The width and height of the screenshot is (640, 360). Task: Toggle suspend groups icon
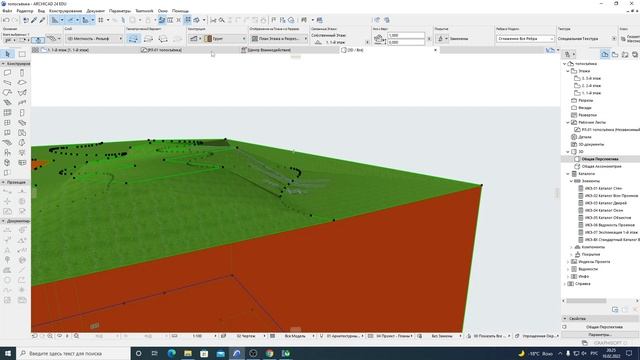pos(188,20)
